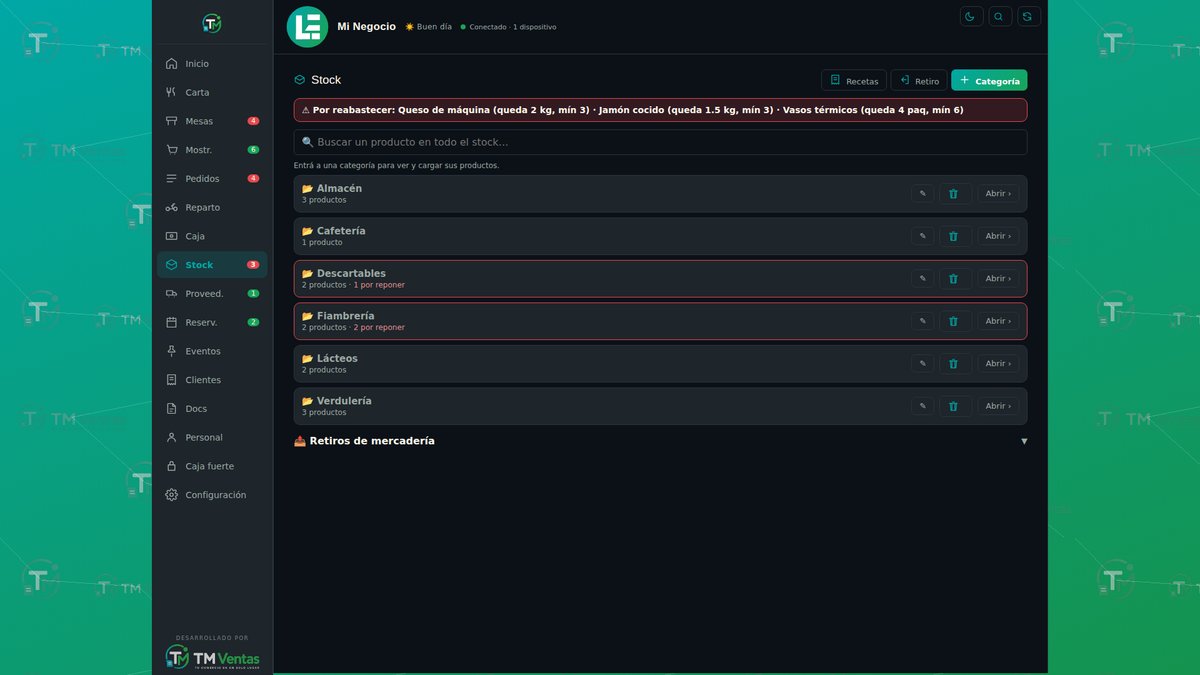
Task: Click the trash icon on the Cafetería row
Action: click(954, 236)
